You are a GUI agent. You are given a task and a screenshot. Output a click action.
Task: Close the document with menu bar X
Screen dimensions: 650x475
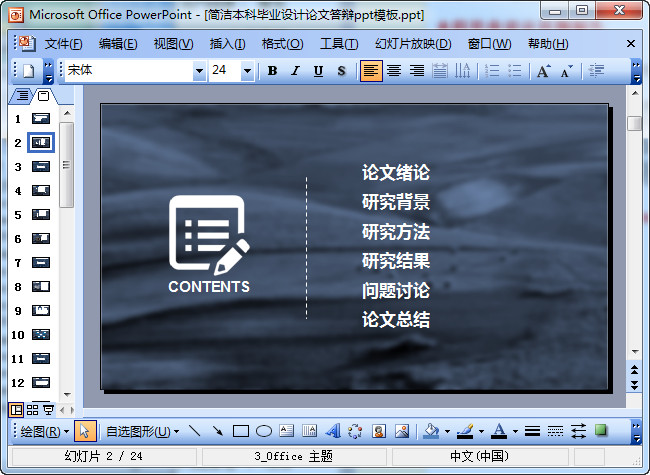(631, 44)
